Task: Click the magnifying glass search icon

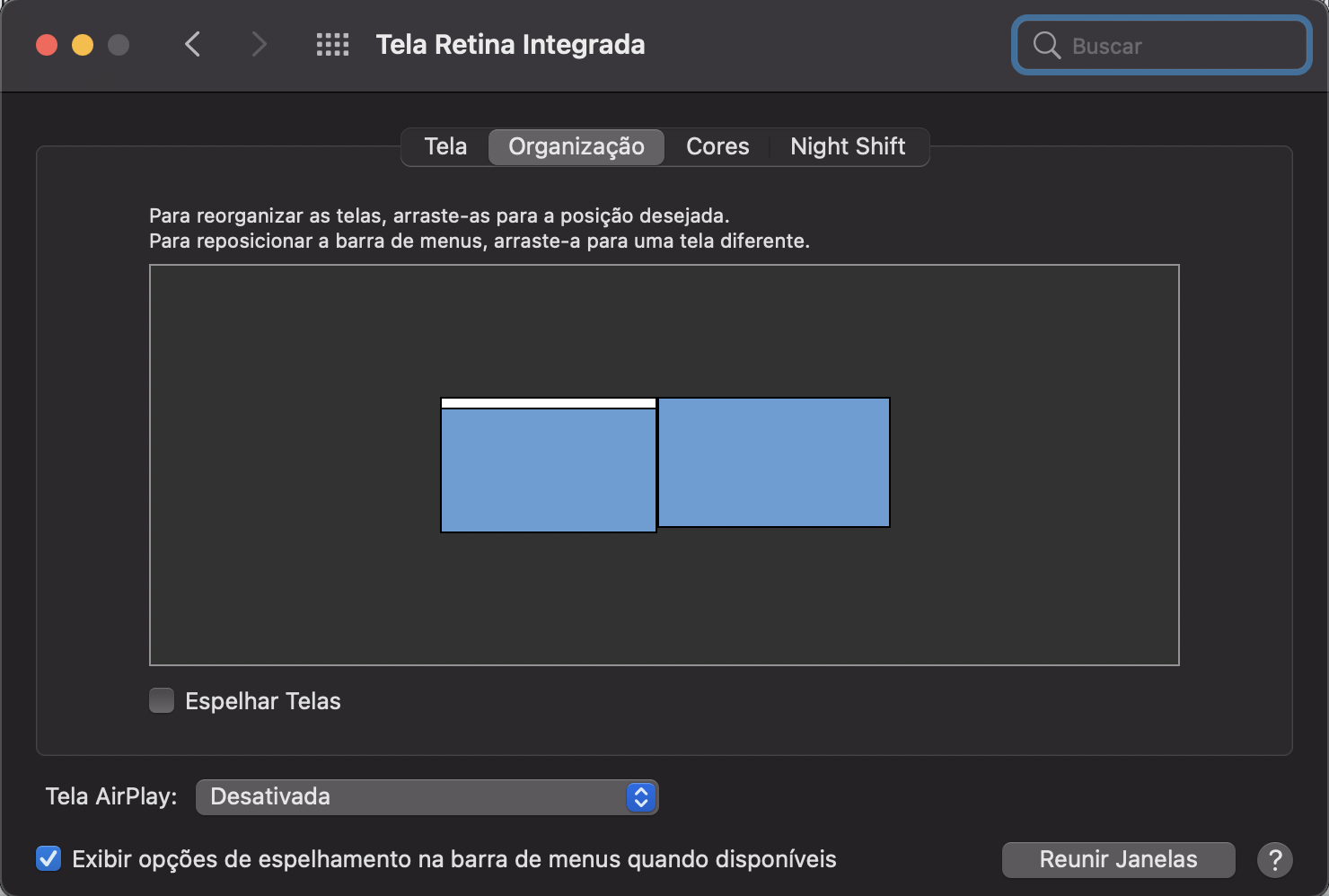Action: [x=1046, y=45]
